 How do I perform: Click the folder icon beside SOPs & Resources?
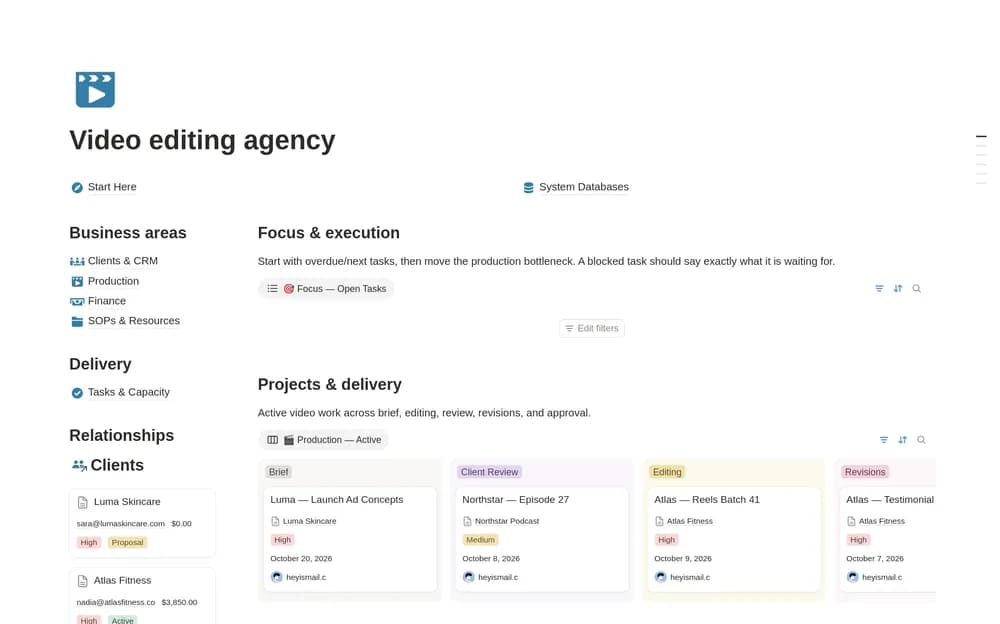[x=77, y=322]
